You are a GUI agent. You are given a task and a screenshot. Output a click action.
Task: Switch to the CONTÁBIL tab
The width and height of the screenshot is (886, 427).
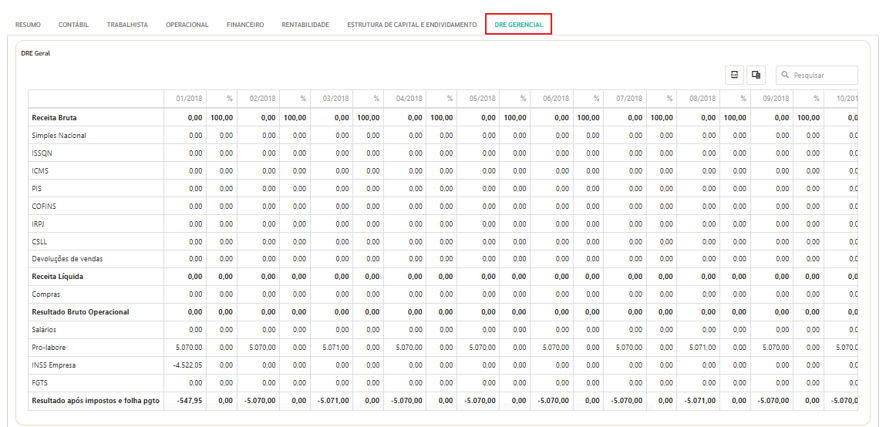click(x=73, y=25)
